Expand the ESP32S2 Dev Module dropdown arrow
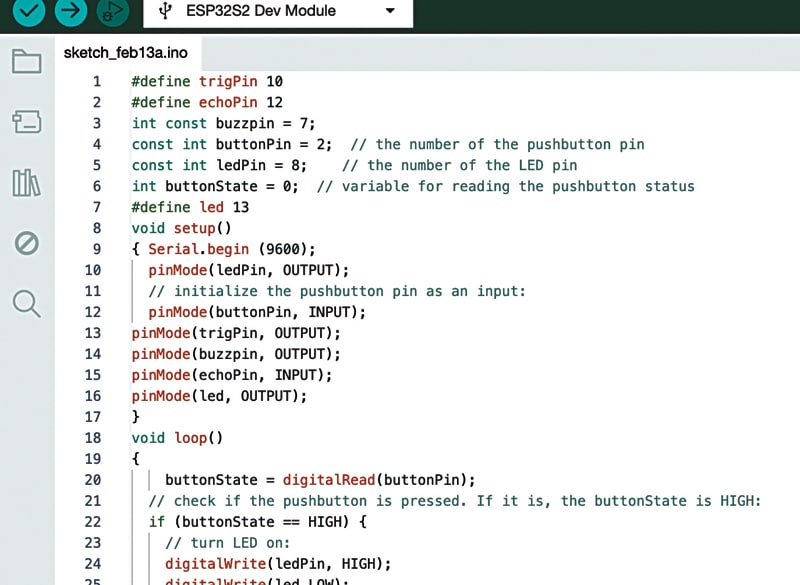 point(391,12)
